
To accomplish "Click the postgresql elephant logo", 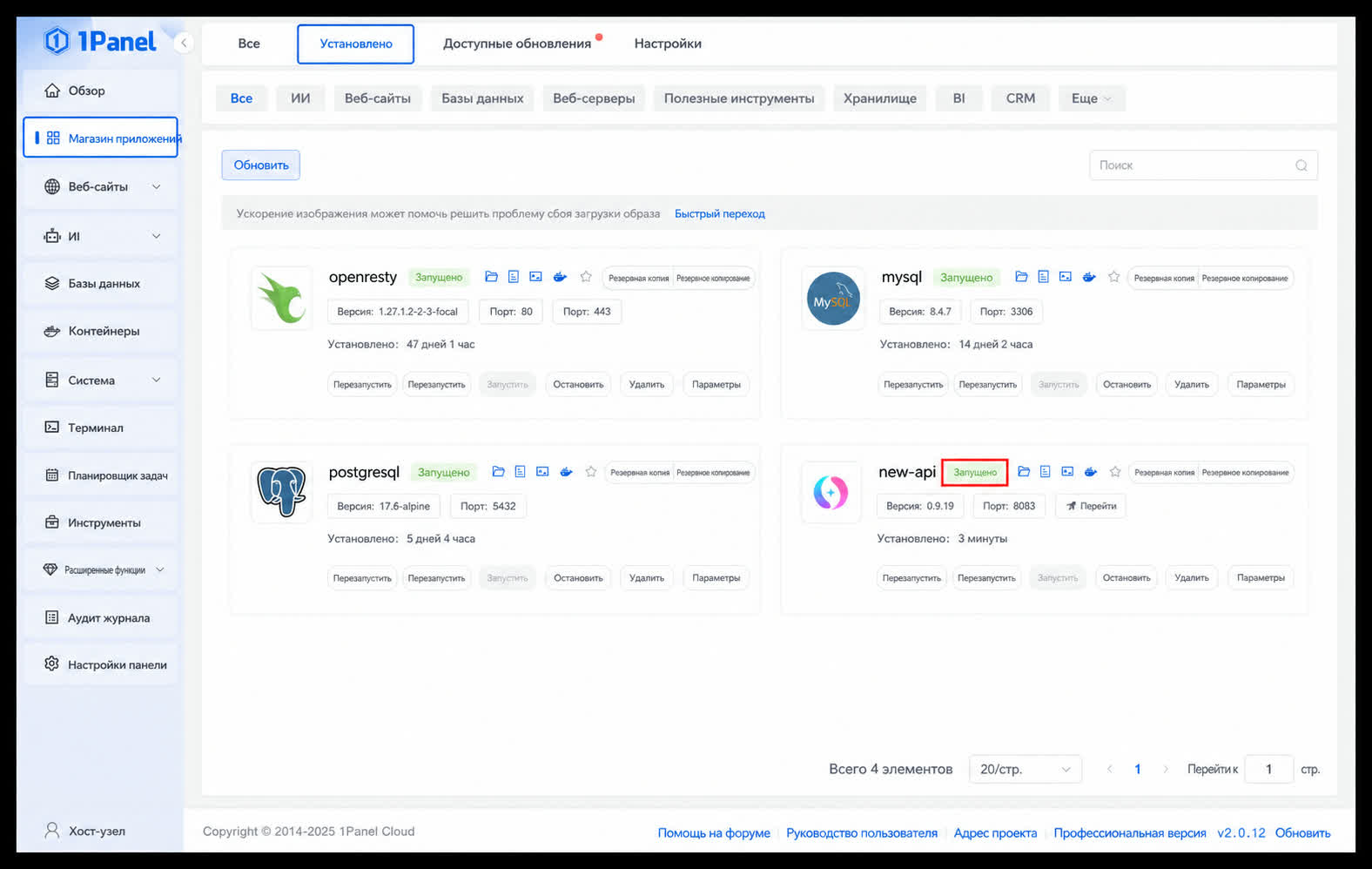I will 281,492.
